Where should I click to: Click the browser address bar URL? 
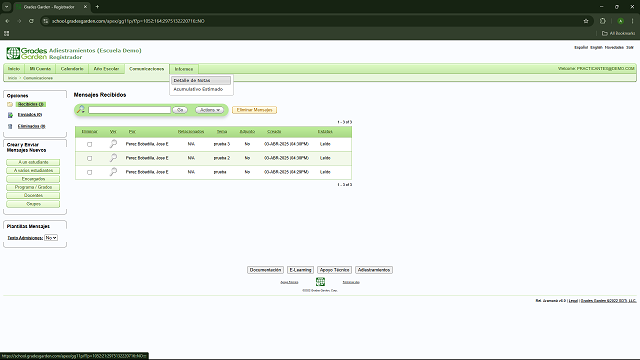pyautogui.click(x=128, y=21)
